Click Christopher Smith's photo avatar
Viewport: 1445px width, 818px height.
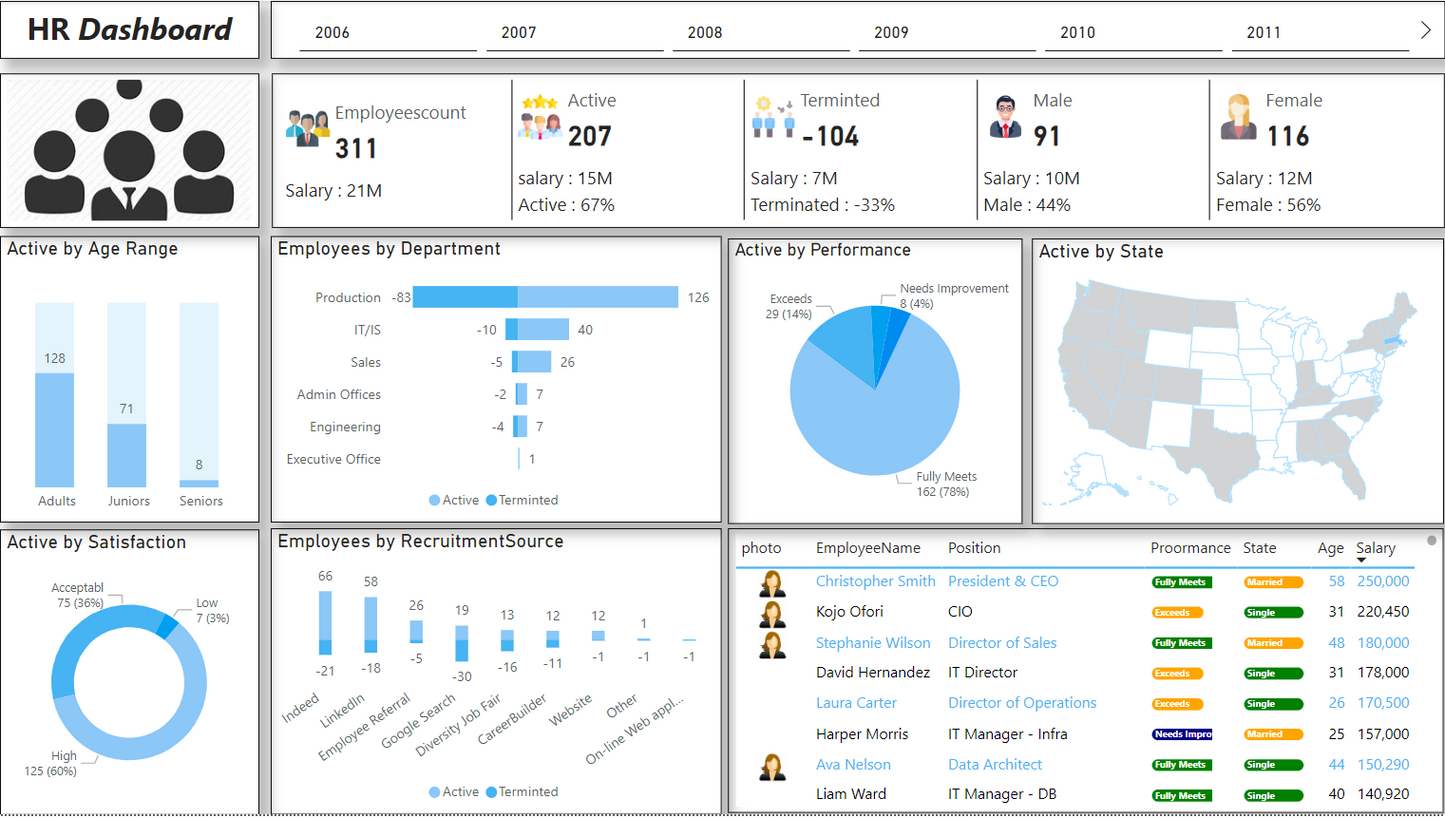click(771, 582)
